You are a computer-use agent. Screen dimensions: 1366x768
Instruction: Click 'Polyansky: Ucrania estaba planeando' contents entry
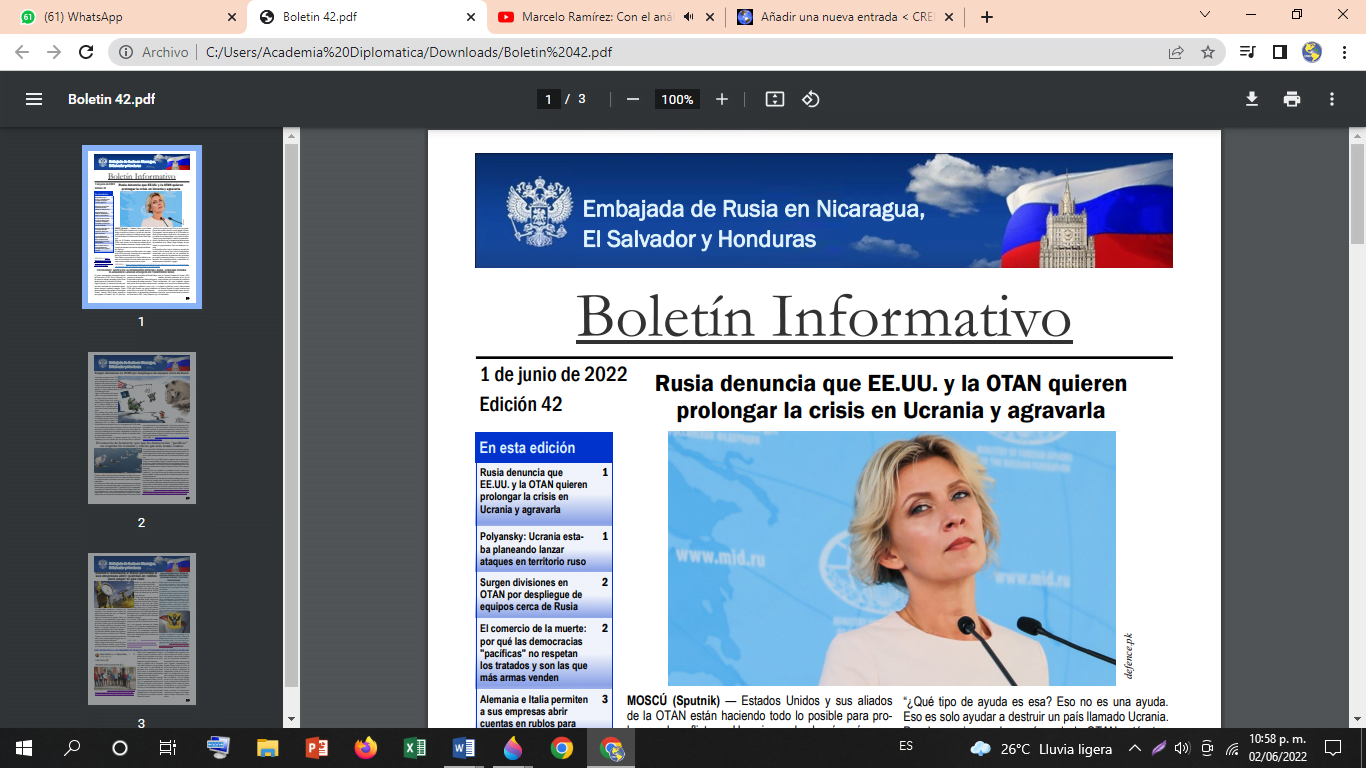tap(544, 549)
